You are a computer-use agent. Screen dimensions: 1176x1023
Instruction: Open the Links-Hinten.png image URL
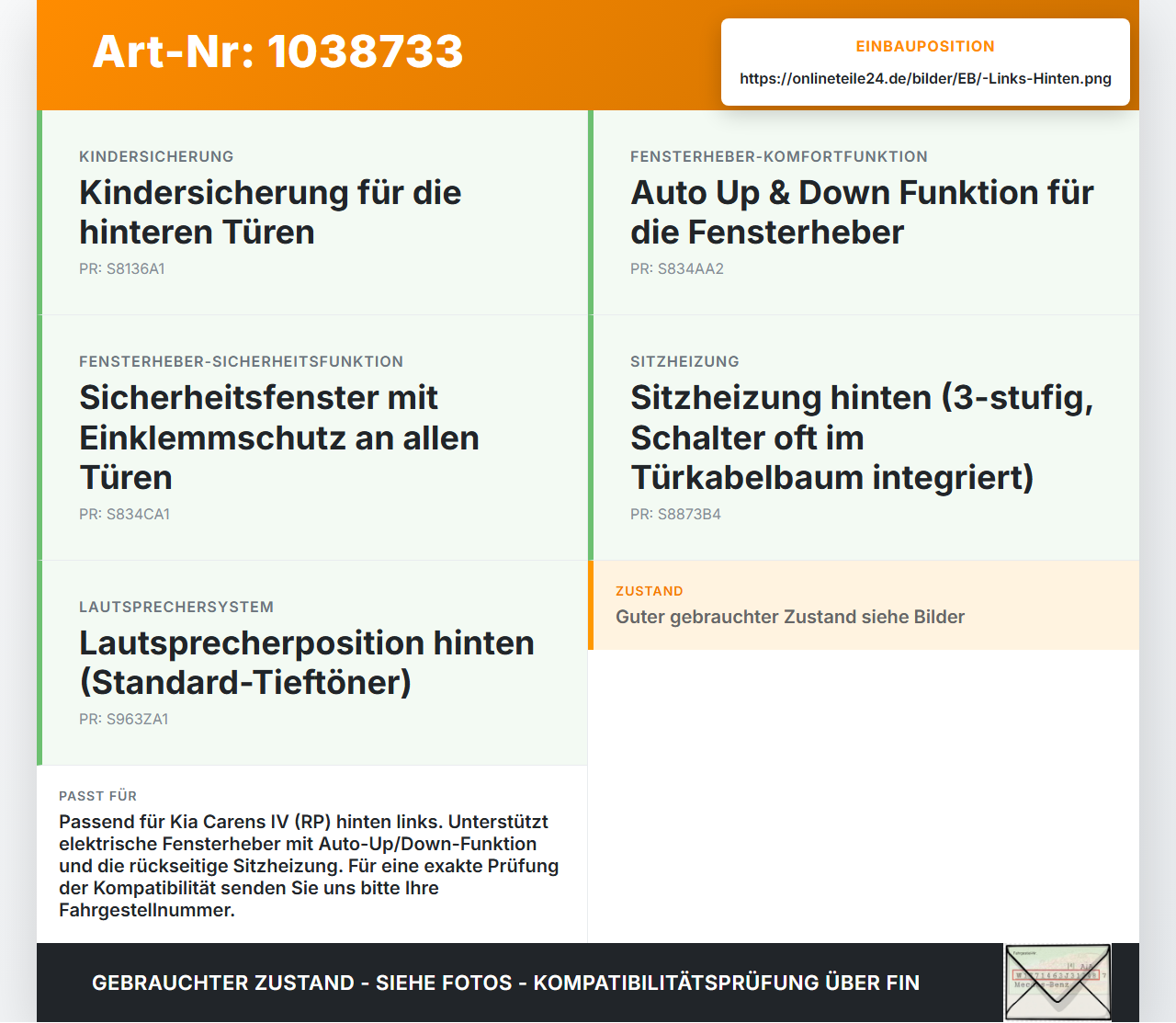925,79
